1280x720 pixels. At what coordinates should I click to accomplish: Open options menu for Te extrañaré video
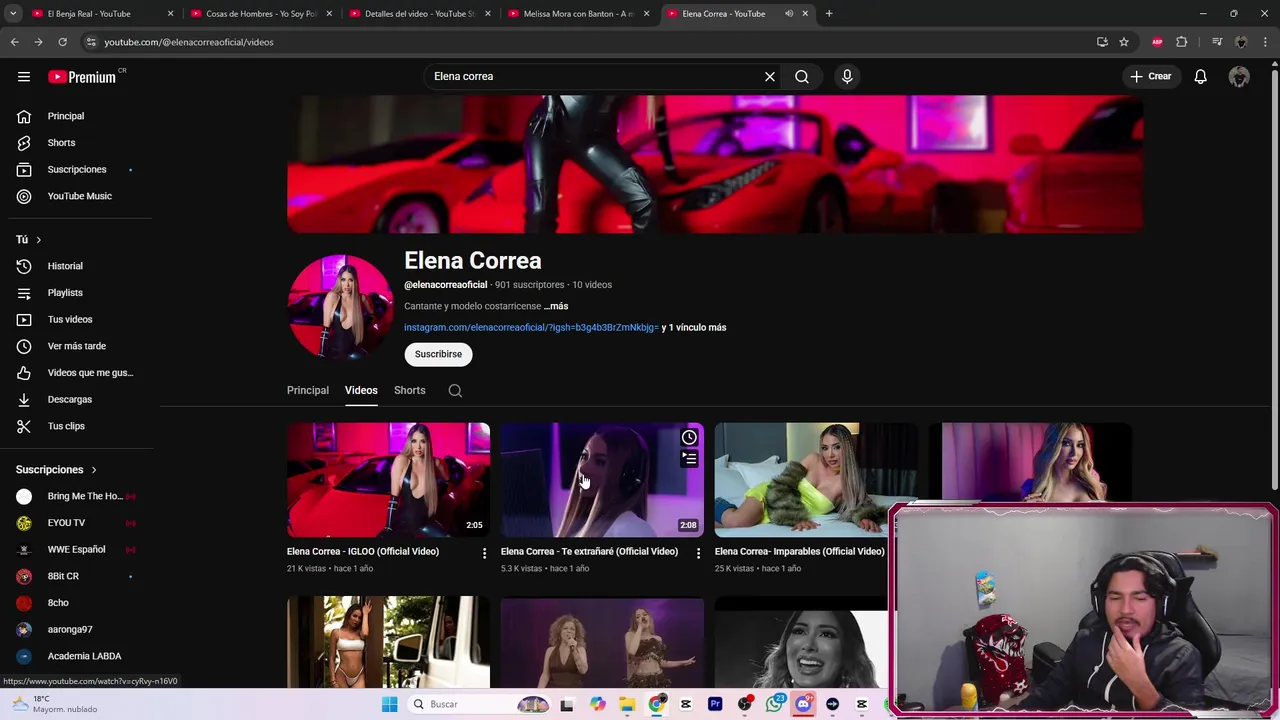coord(698,553)
